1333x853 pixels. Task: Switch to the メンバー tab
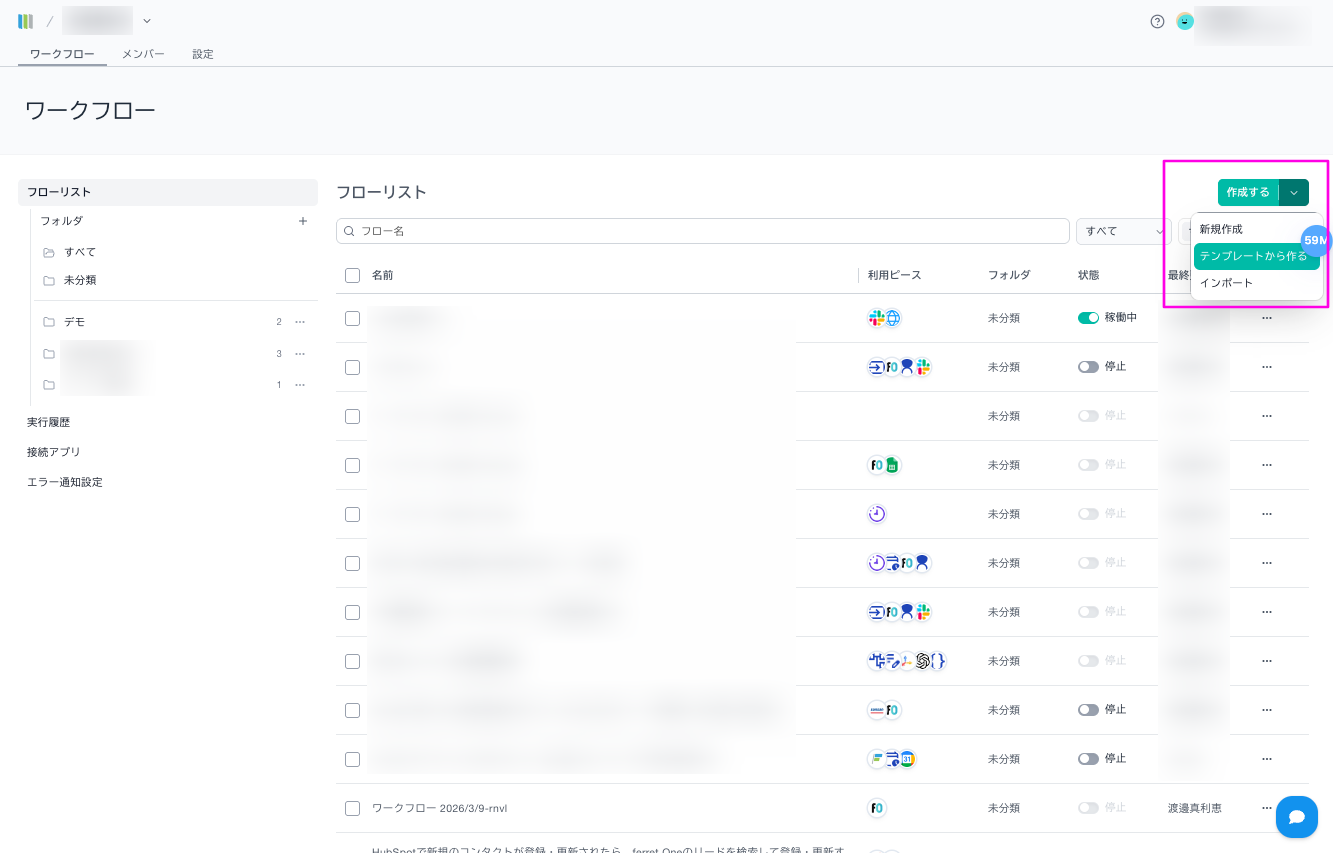(143, 54)
